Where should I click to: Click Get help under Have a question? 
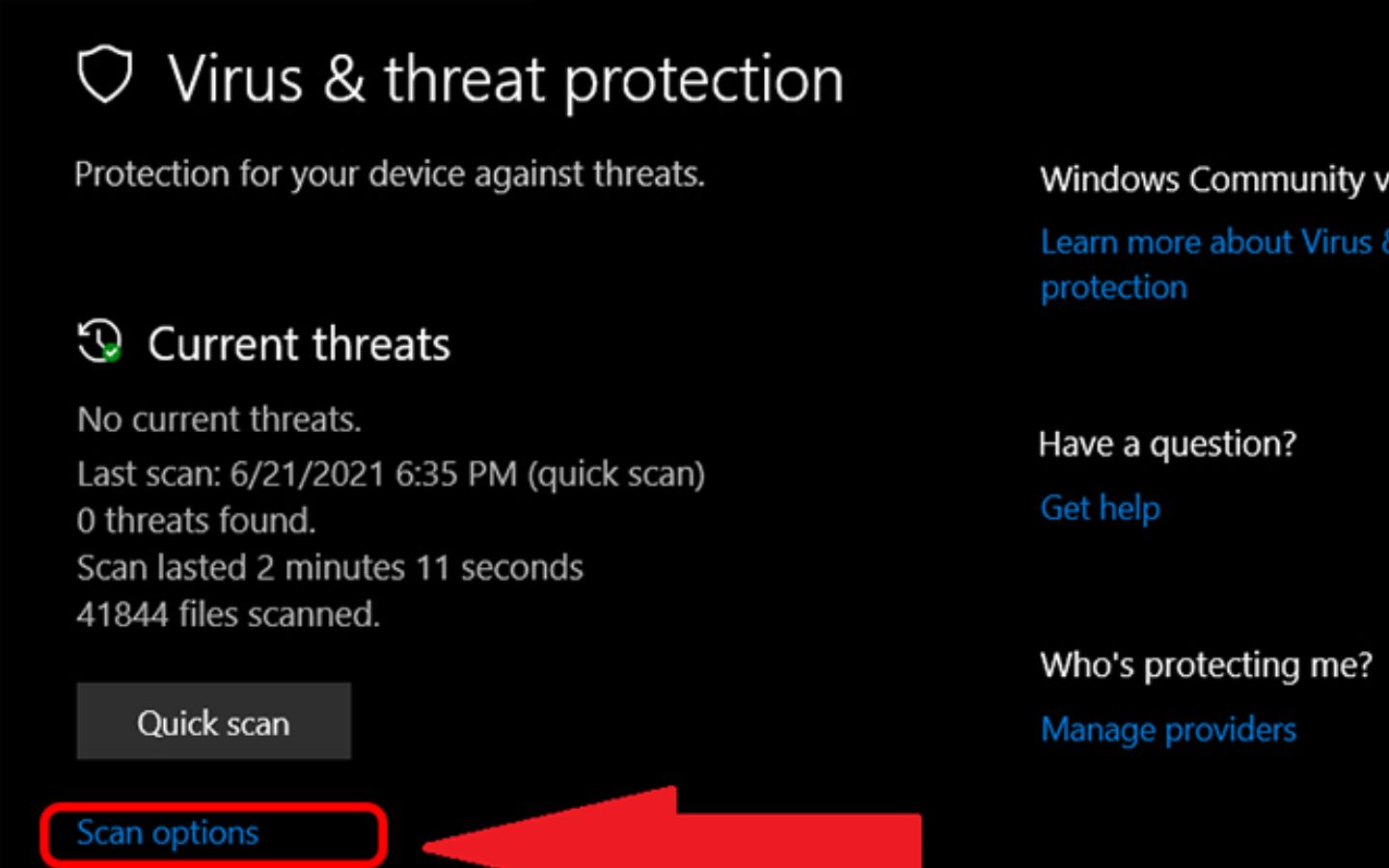[1100, 507]
